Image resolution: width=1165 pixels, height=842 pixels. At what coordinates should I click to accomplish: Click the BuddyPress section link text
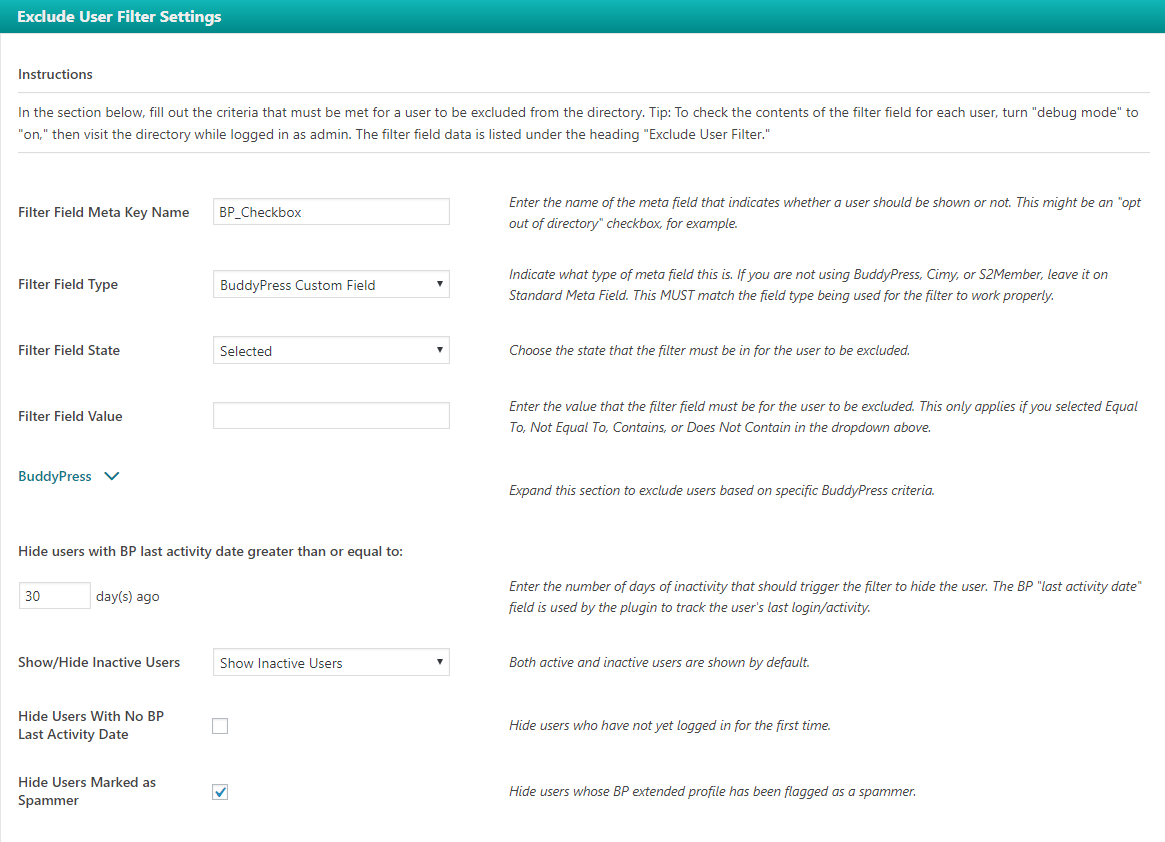[x=55, y=477]
